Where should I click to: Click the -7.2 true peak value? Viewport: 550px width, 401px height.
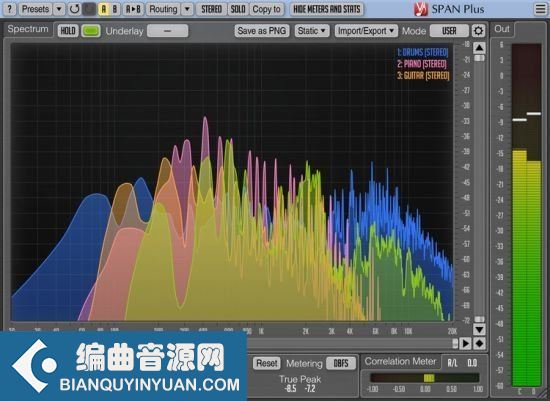pos(310,389)
